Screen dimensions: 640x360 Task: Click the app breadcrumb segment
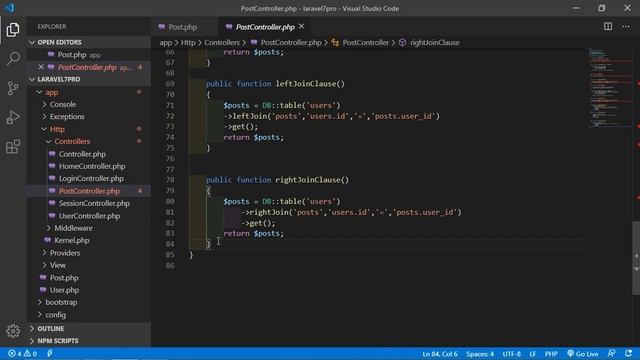click(166, 42)
